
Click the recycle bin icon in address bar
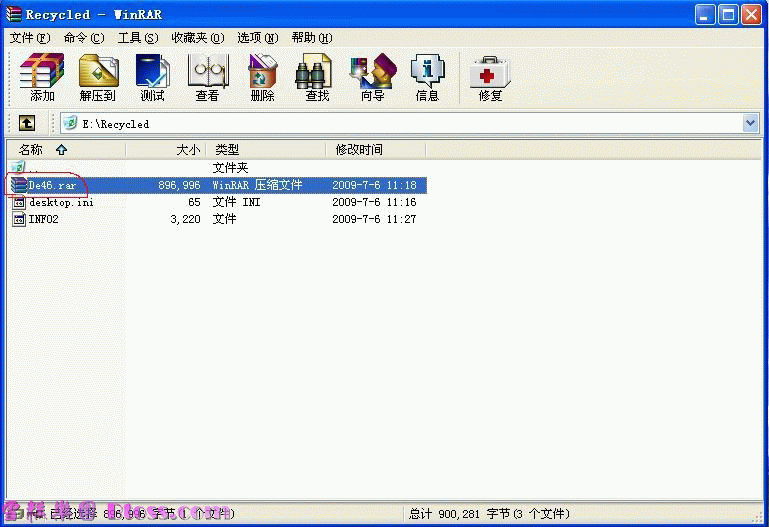[71, 123]
